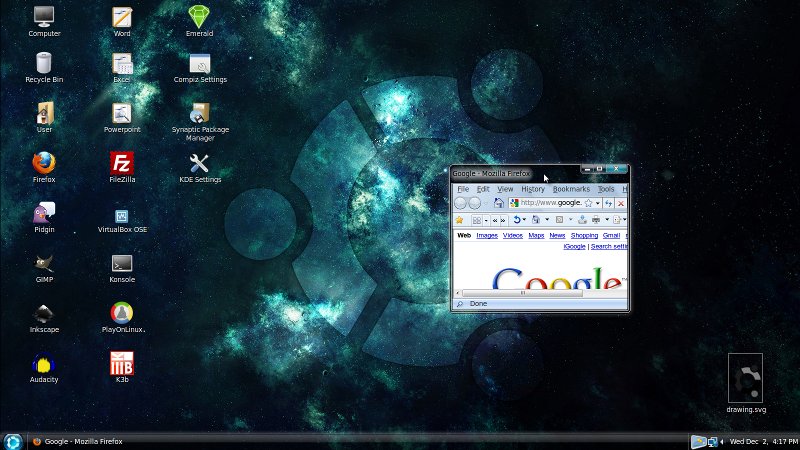
Task: Click the red stop loading button
Action: tap(621, 204)
